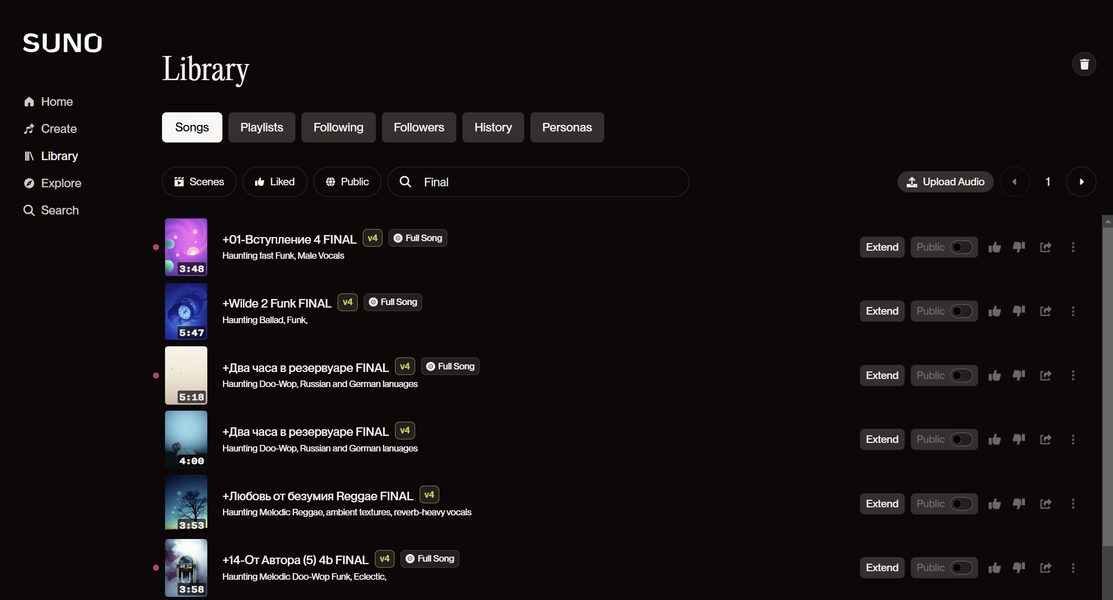Image resolution: width=1113 pixels, height=600 pixels.
Task: Play the +01-Вступление 4 FINAL thumbnail
Action: click(x=186, y=247)
